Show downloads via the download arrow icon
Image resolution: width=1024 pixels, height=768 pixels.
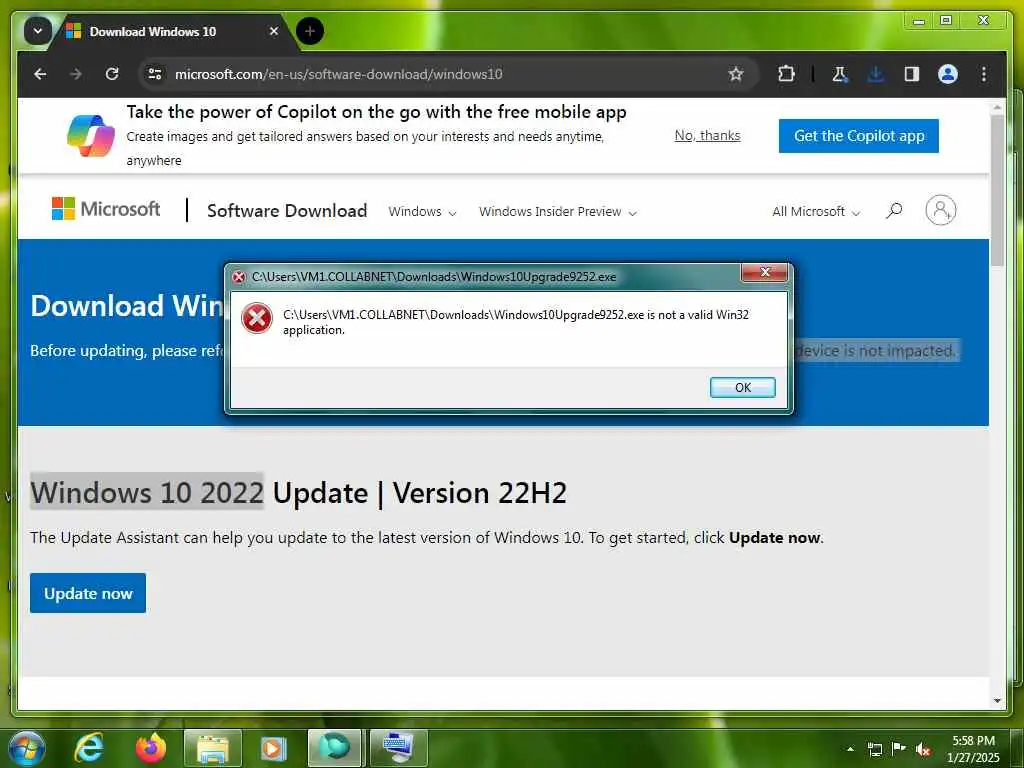pos(876,74)
